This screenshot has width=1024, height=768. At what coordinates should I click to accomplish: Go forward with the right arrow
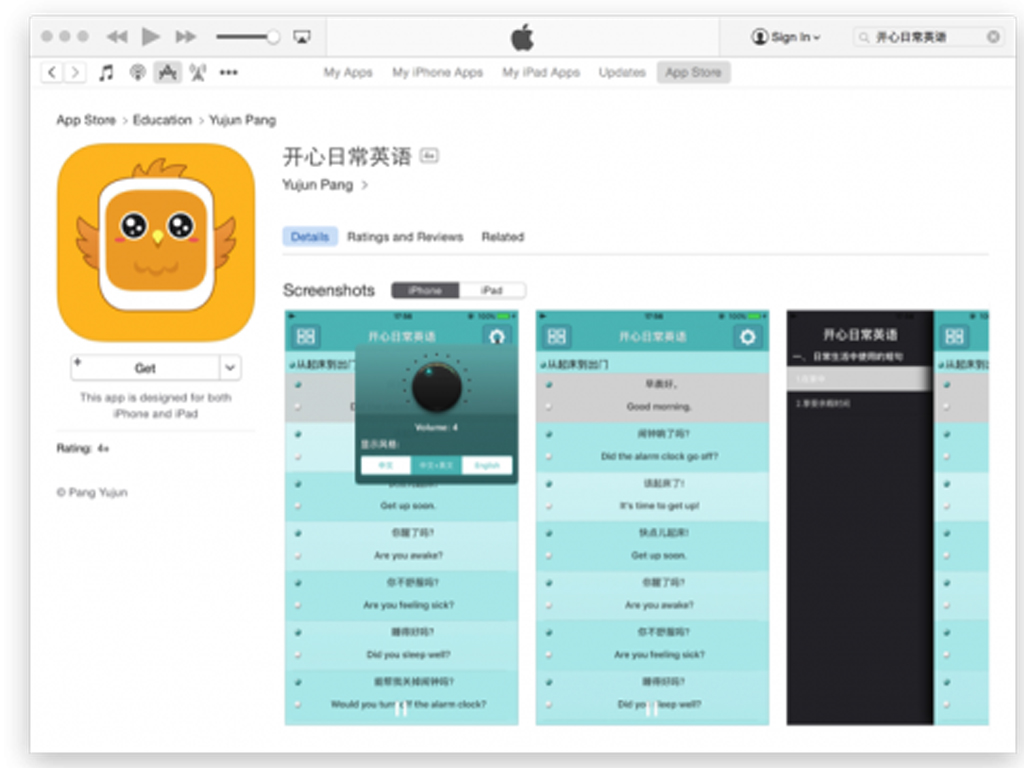[x=75, y=72]
